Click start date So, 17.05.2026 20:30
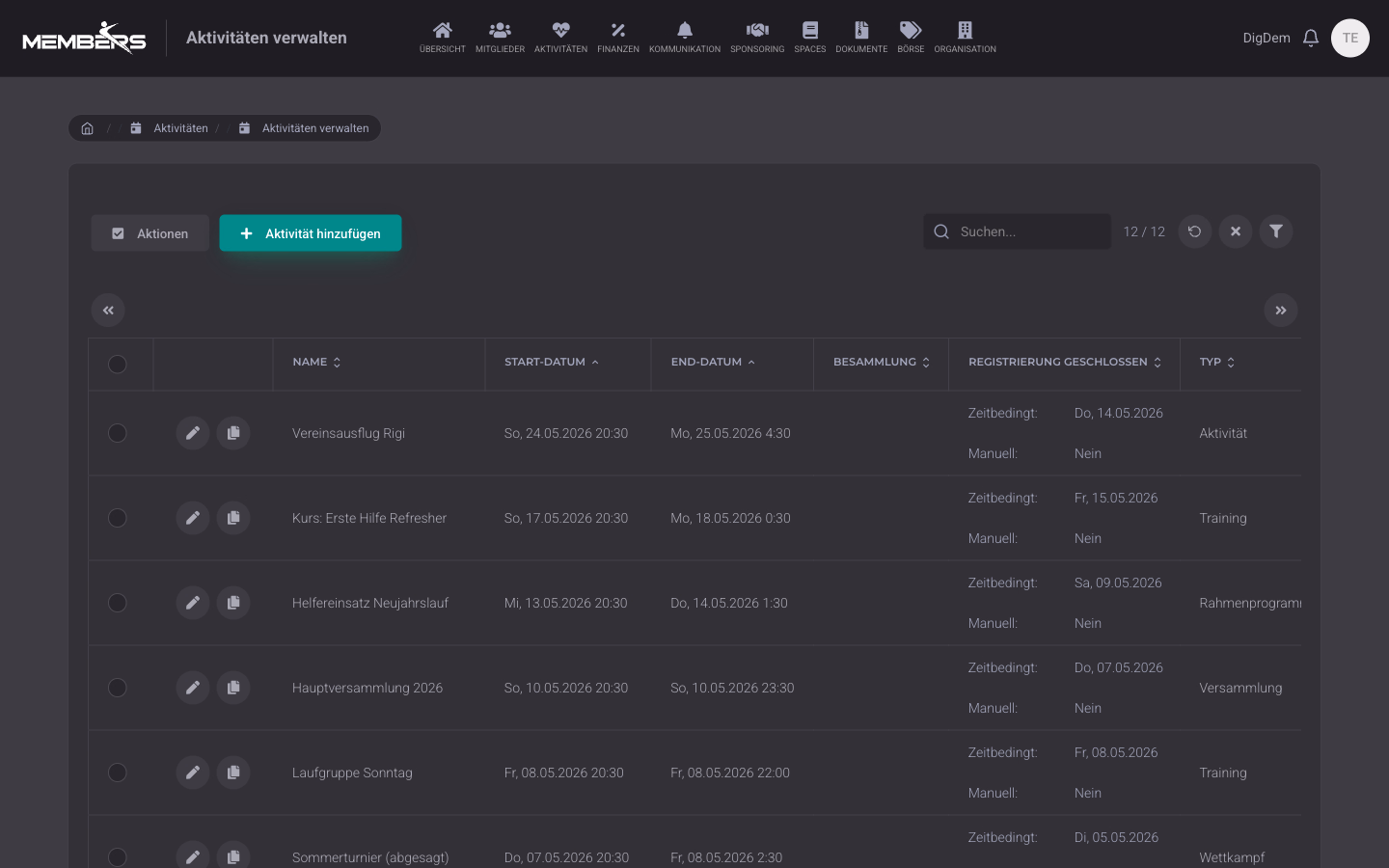The width and height of the screenshot is (1389, 868). [x=566, y=518]
